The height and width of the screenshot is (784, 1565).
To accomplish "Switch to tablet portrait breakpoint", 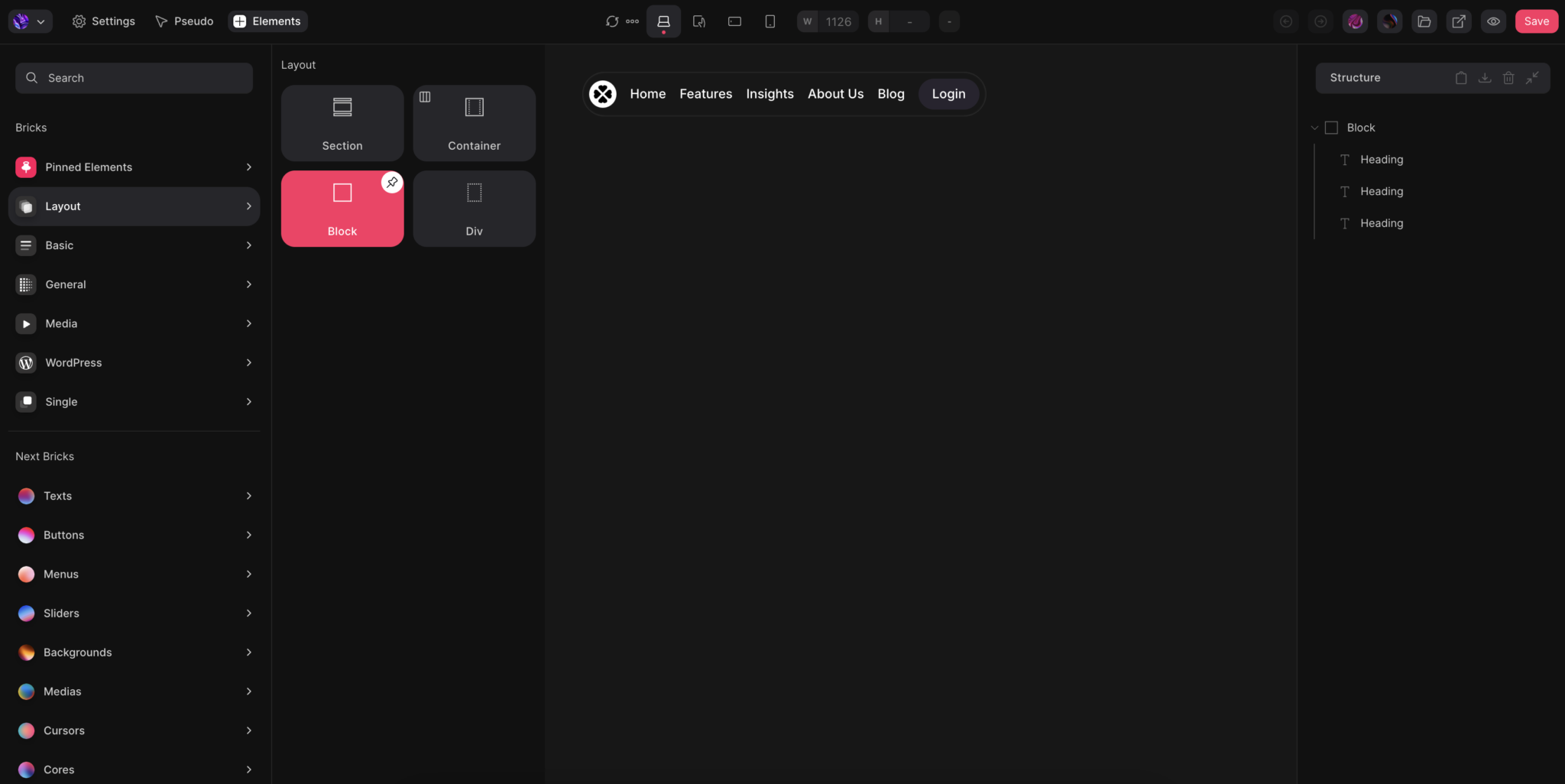I will click(699, 21).
